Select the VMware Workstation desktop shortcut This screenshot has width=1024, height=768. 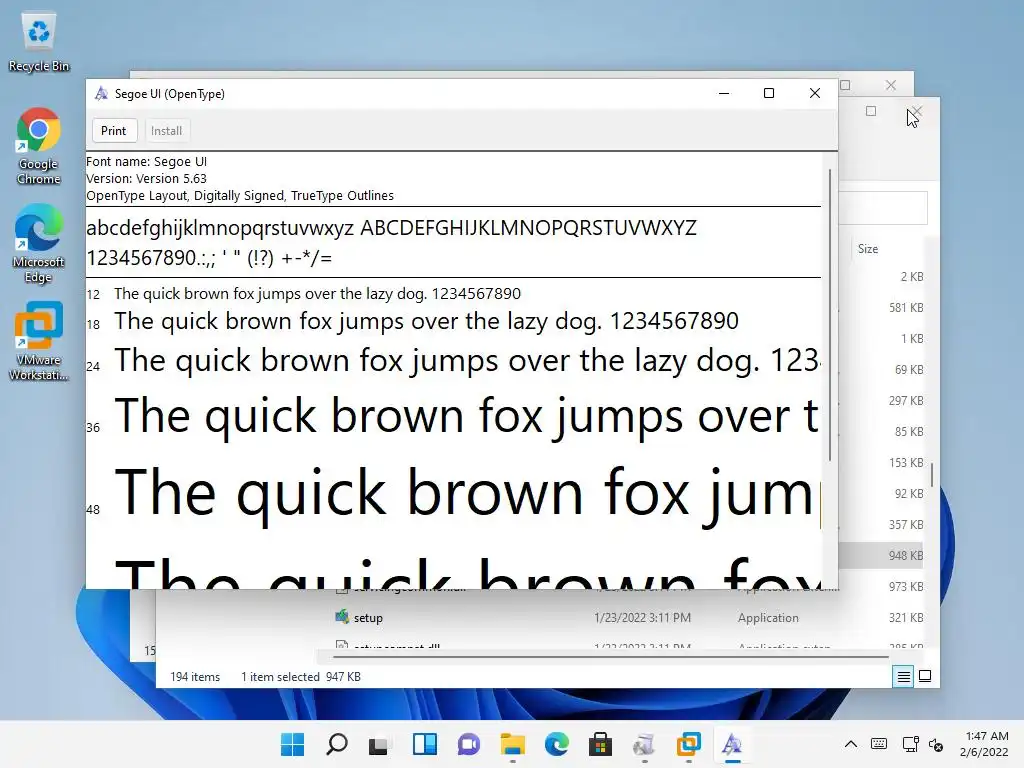[39, 341]
